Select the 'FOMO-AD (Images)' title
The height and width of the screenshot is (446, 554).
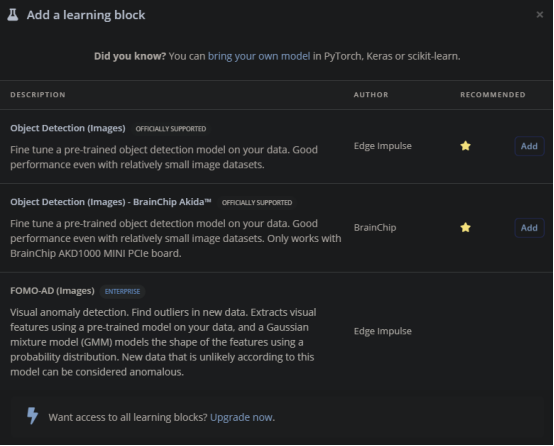coord(52,291)
